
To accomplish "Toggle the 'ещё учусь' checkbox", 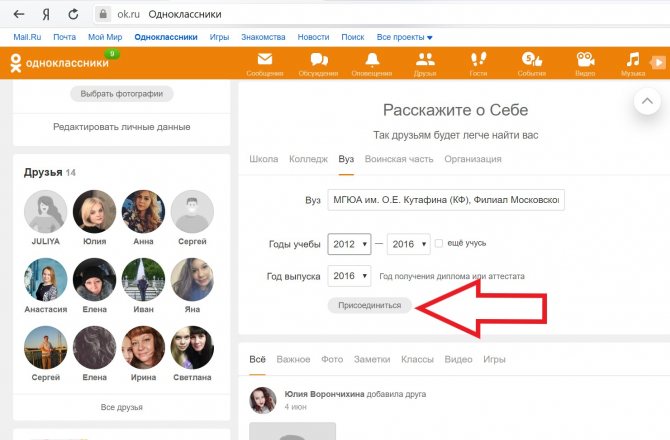I will point(439,243).
